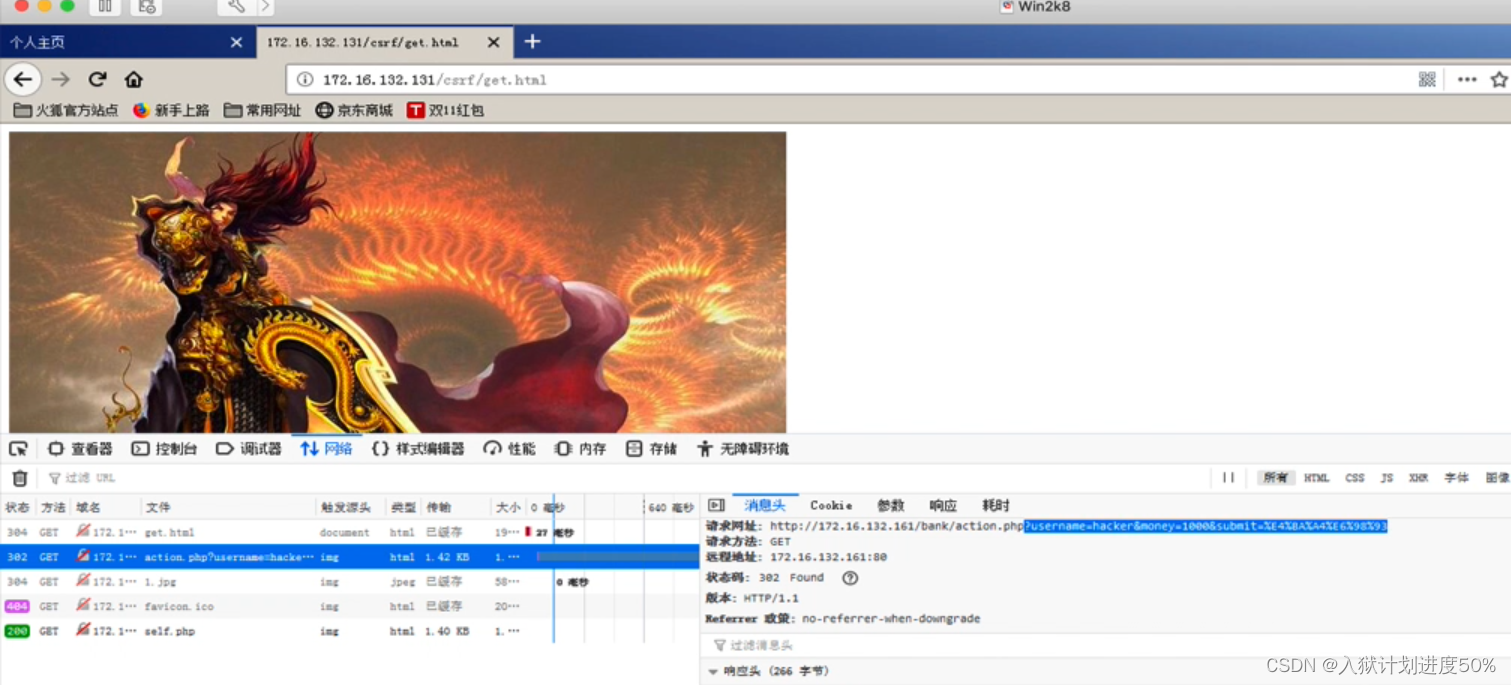Toggle the 所有 request type filter

[1275, 478]
